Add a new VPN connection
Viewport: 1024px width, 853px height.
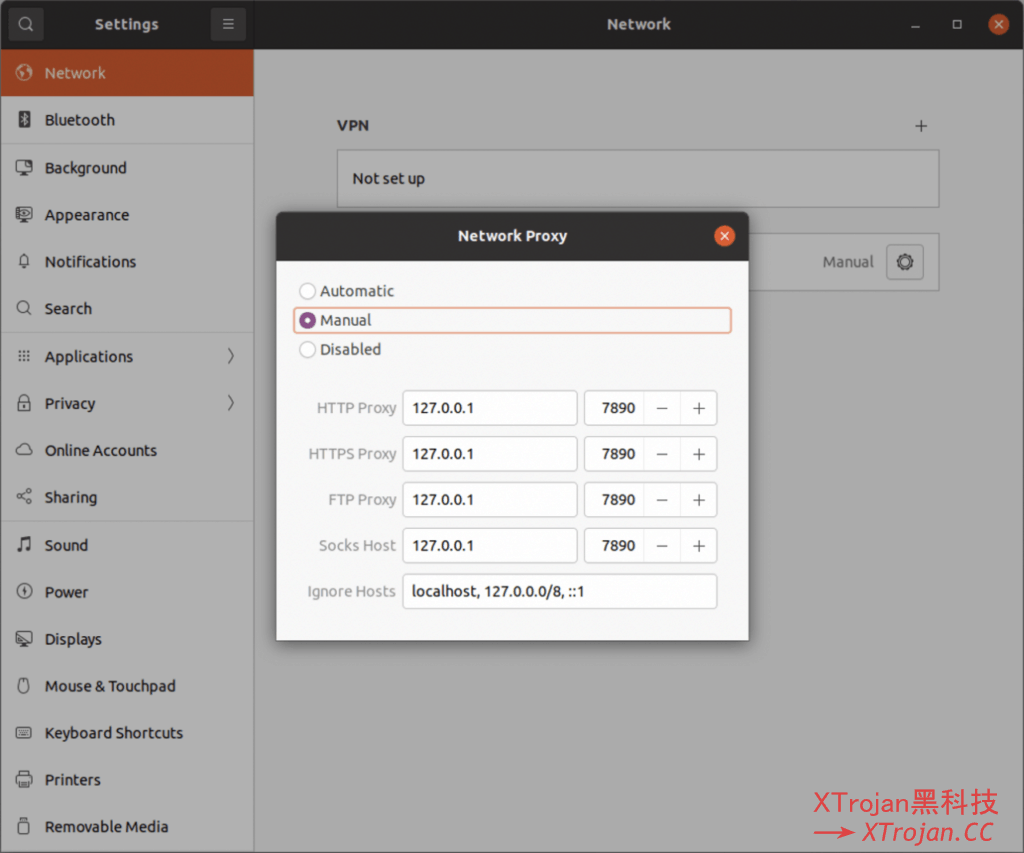[921, 126]
